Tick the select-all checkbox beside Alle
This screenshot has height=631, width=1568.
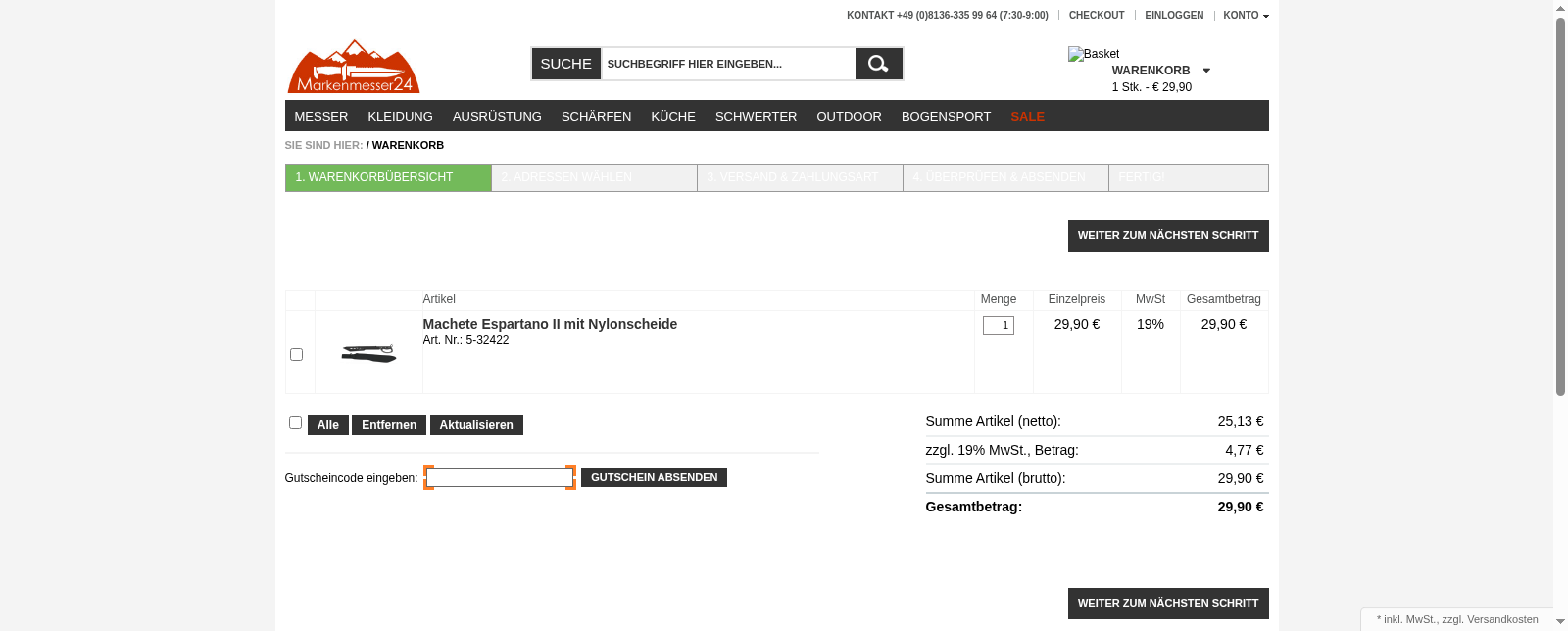point(295,422)
